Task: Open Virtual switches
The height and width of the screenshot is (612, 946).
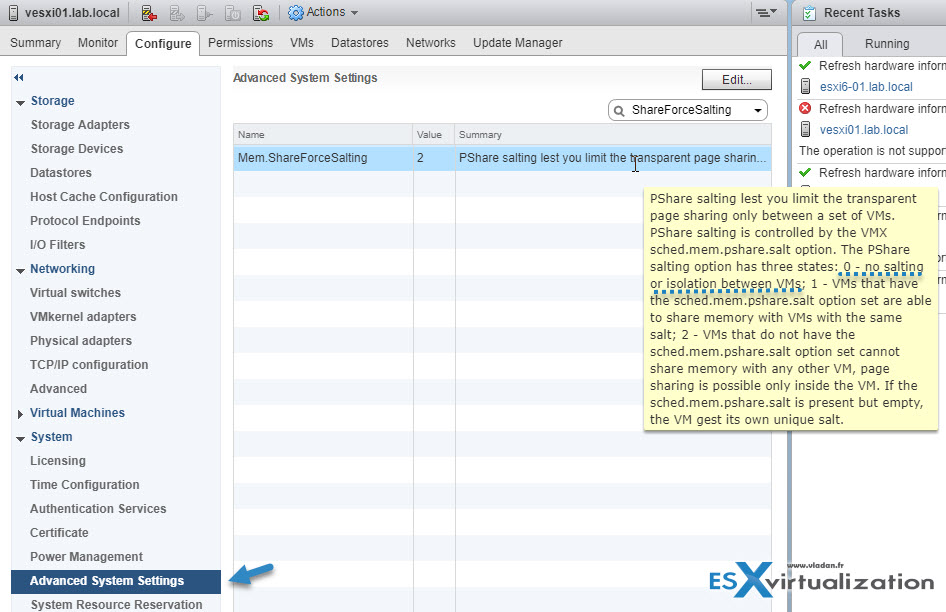Action: [x=75, y=293]
